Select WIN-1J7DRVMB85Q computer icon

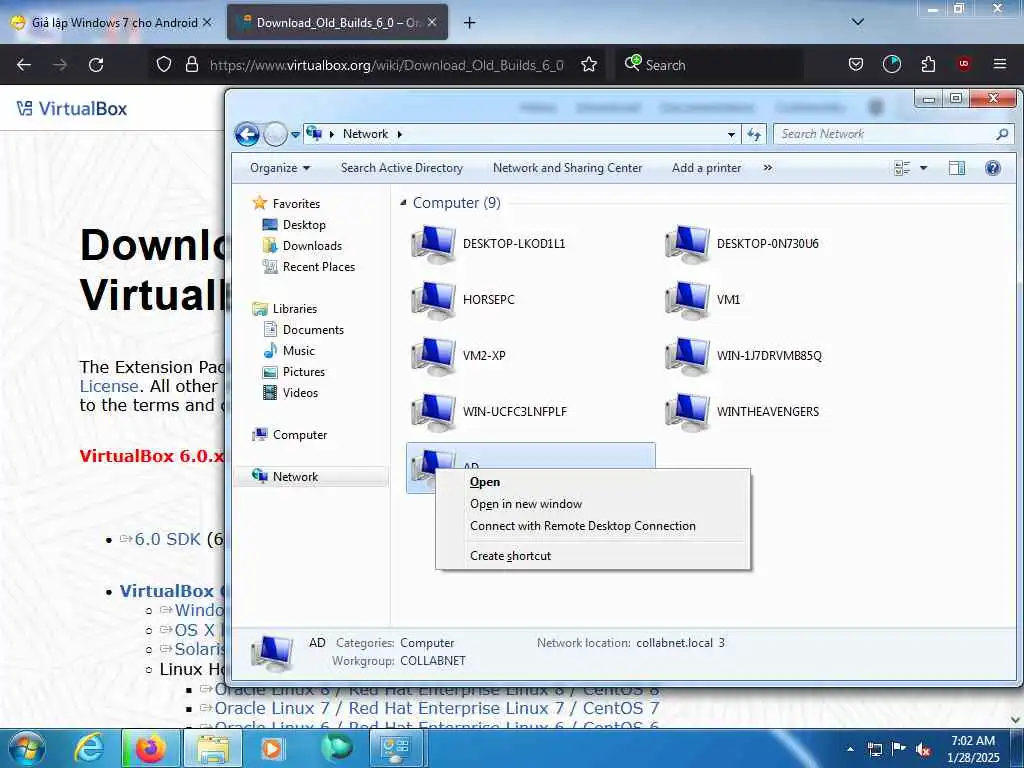(687, 356)
